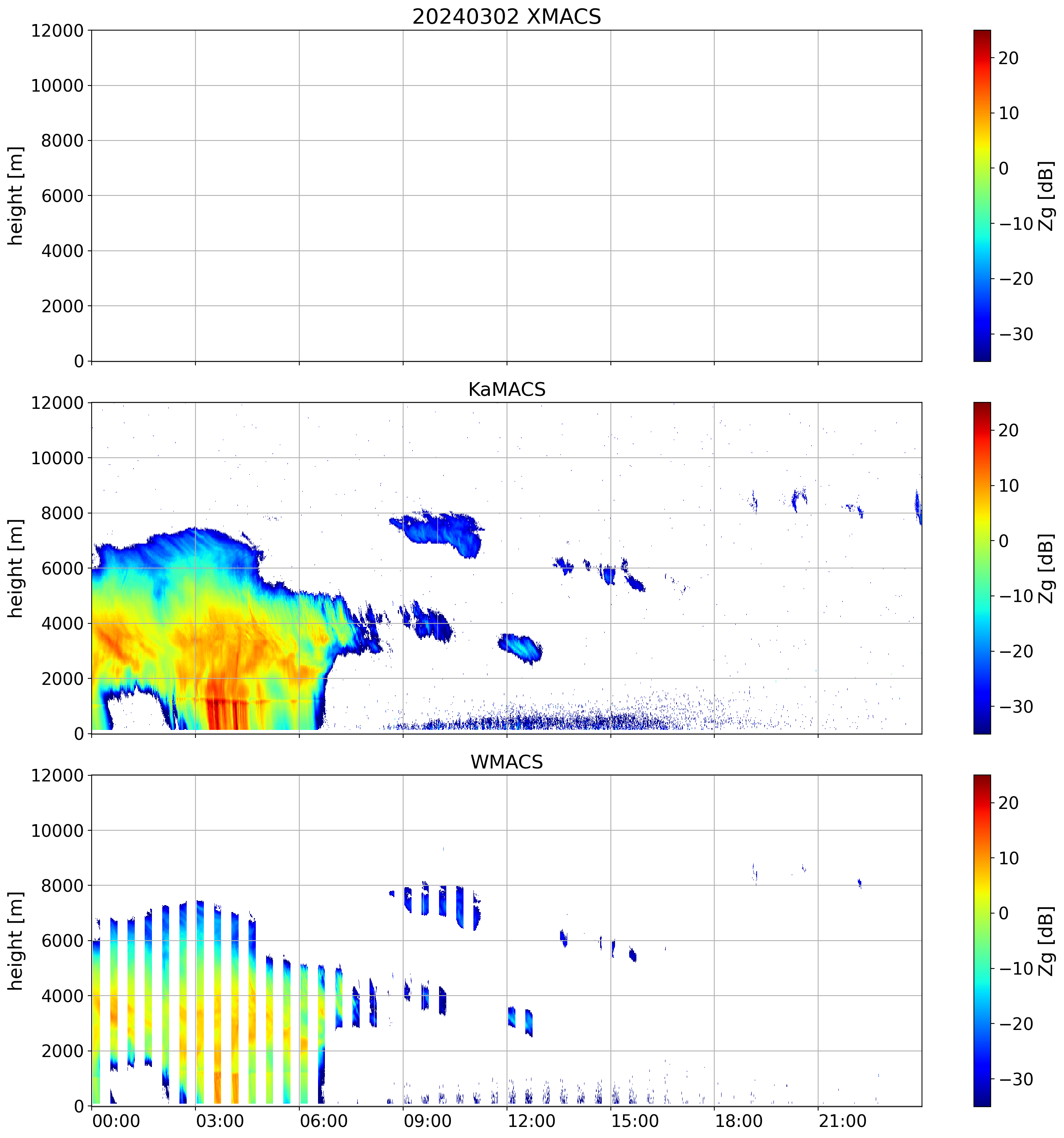This screenshot has width=1064, height=1138.
Task: Click the 12:00 time axis label
Action: tap(531, 1121)
